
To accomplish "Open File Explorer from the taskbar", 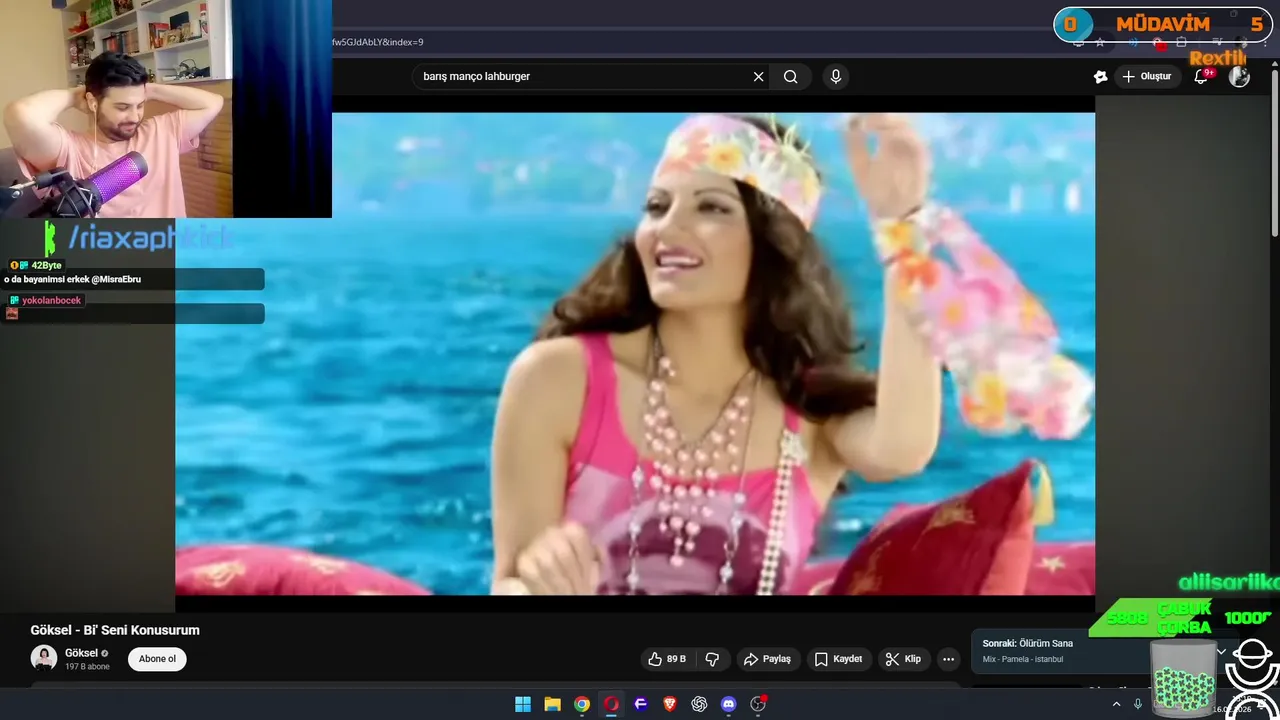I will point(552,704).
